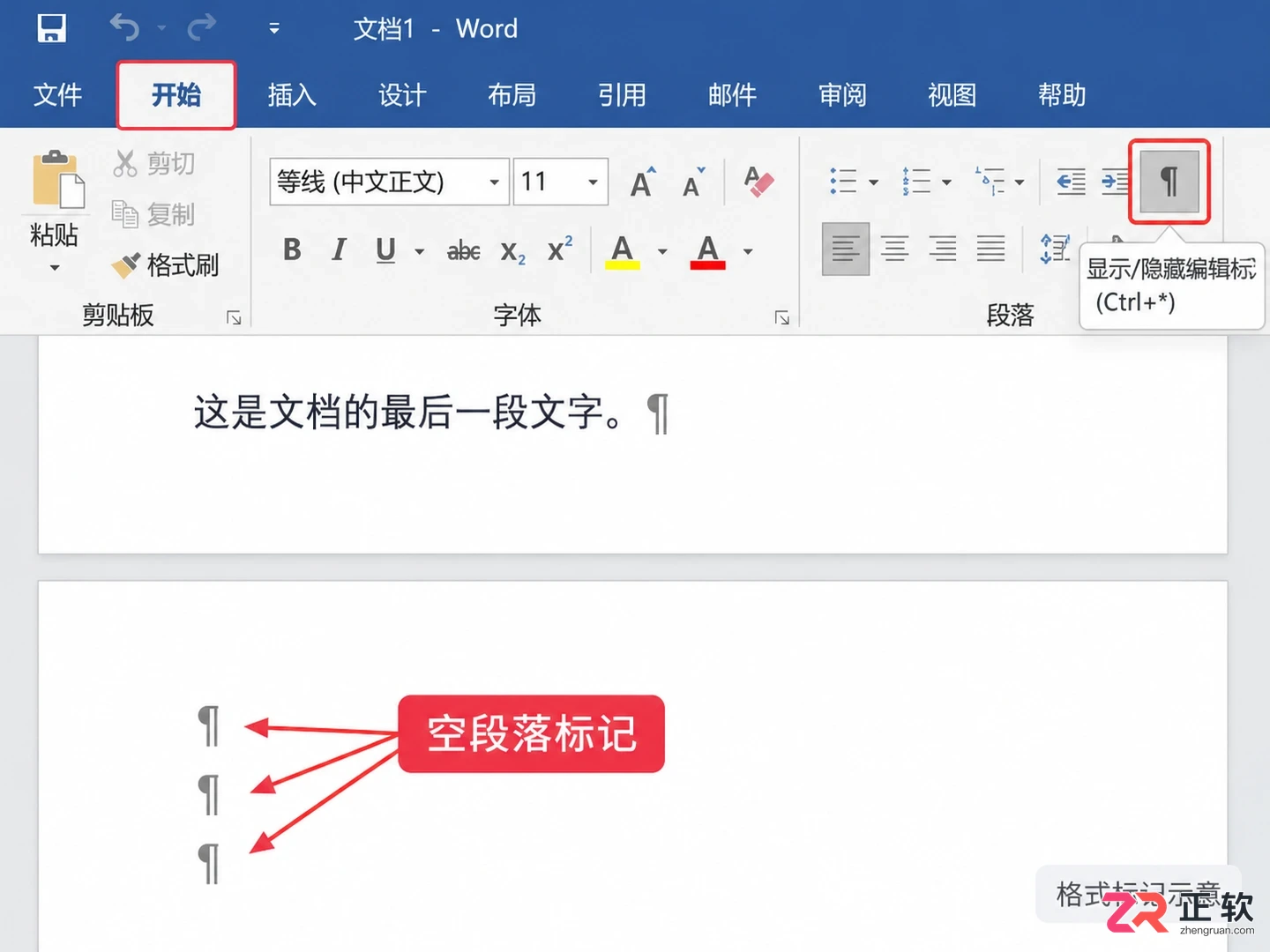Viewport: 1270px width, 952px height.
Task: Open the numbering style dropdown
Action: [947, 182]
